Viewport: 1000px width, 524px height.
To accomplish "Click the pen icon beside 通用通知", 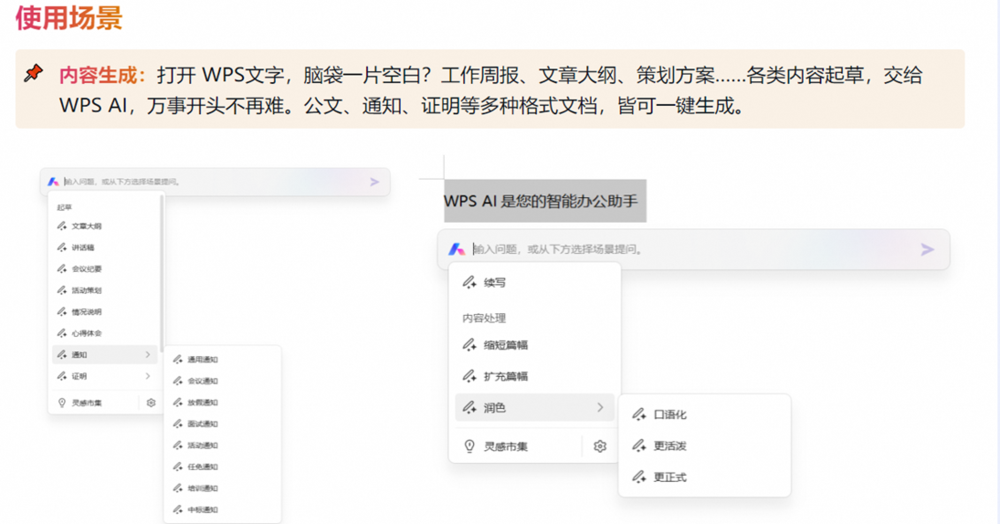I will (178, 360).
